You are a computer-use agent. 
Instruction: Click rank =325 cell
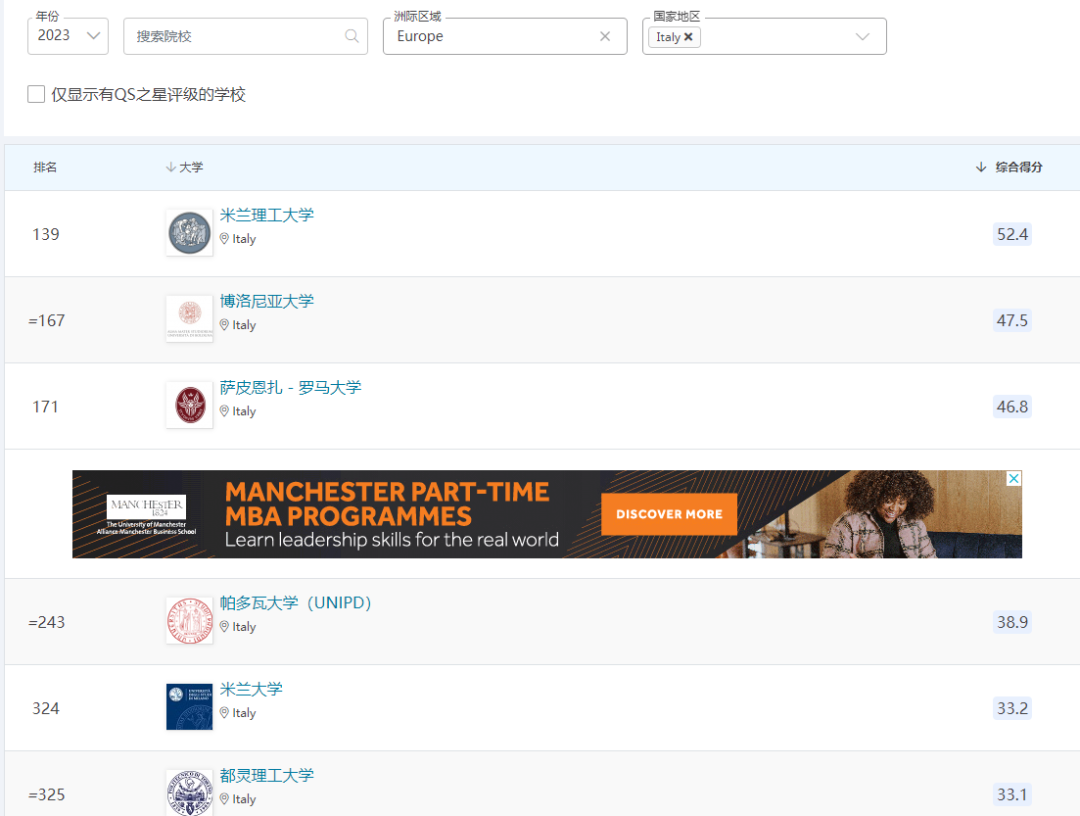coord(47,794)
